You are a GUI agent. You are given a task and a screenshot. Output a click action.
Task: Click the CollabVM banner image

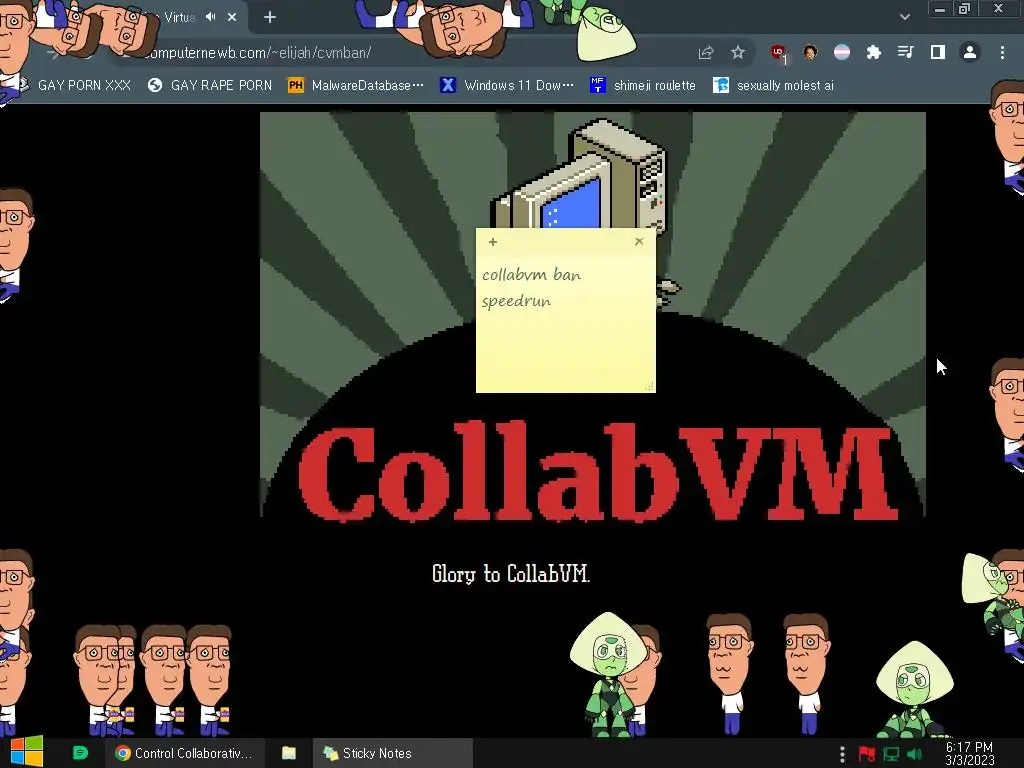tap(592, 314)
